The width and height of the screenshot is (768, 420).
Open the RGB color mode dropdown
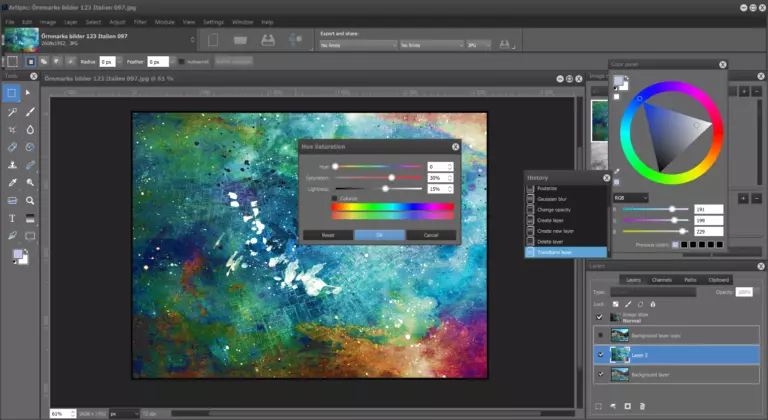(x=632, y=198)
